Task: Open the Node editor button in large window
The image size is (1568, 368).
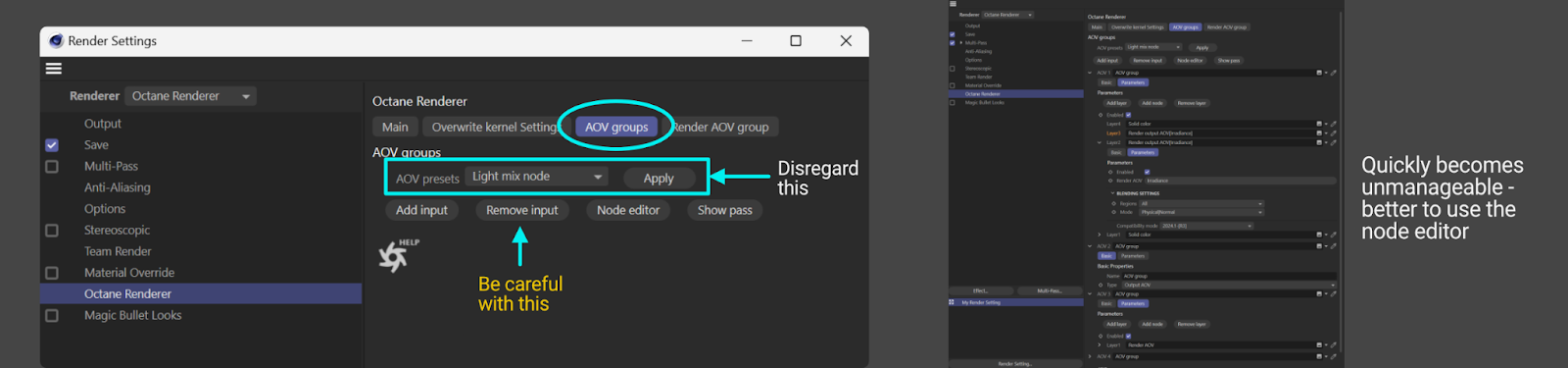Action: pos(628,210)
